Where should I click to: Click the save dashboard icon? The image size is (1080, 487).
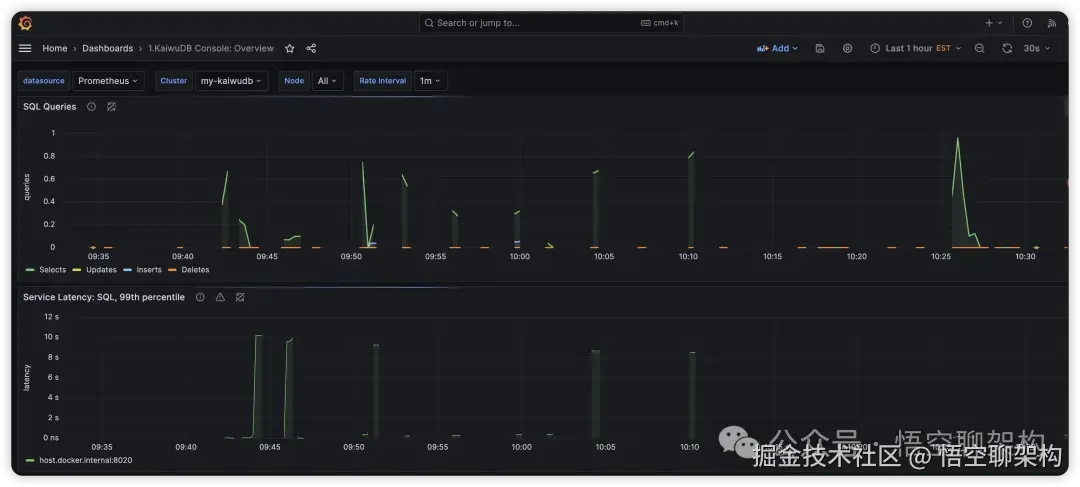pos(820,48)
